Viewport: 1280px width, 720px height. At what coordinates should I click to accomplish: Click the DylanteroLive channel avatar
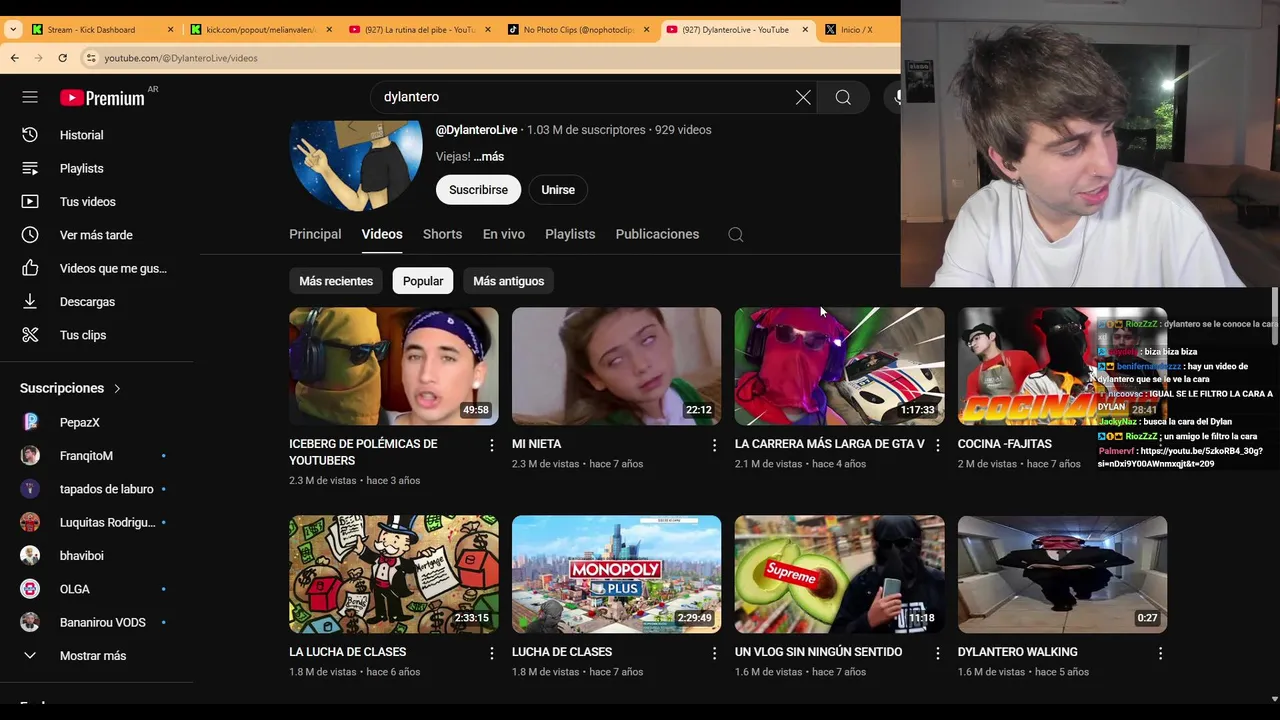point(356,165)
